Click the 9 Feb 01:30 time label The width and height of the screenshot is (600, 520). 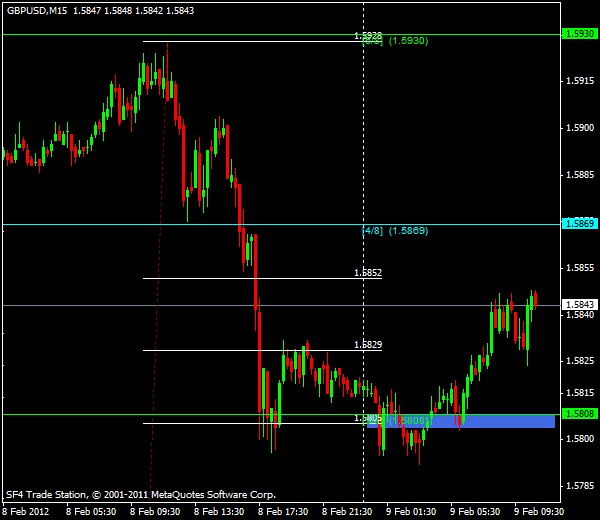click(410, 510)
